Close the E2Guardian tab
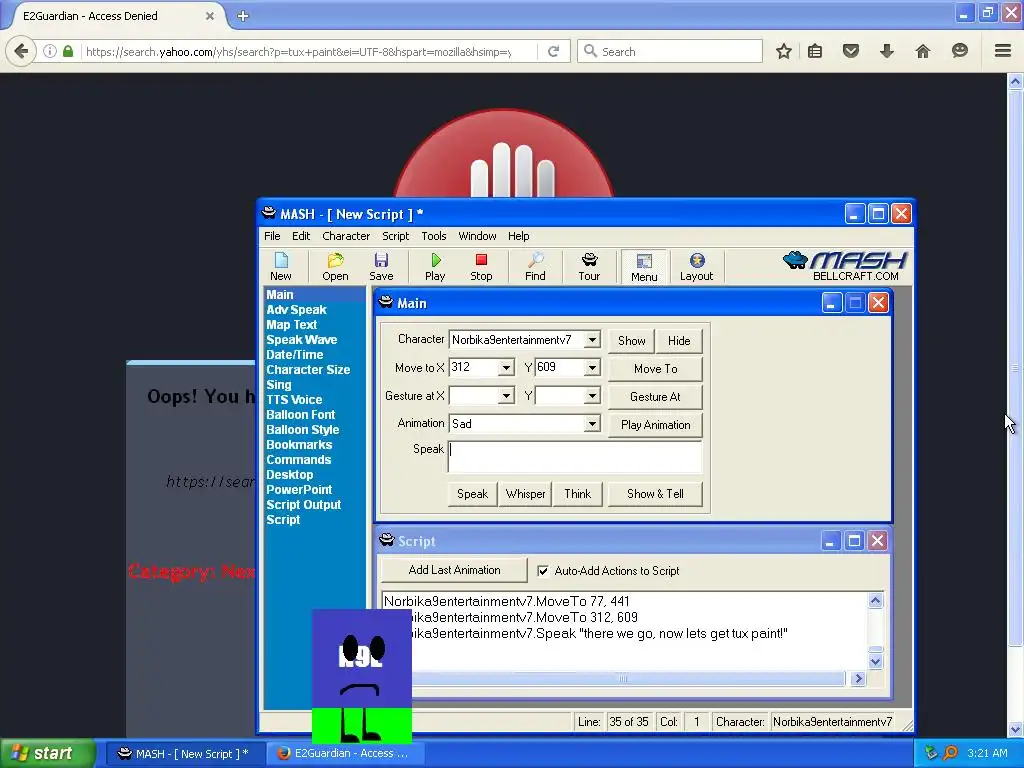1024x768 pixels. 210,16
